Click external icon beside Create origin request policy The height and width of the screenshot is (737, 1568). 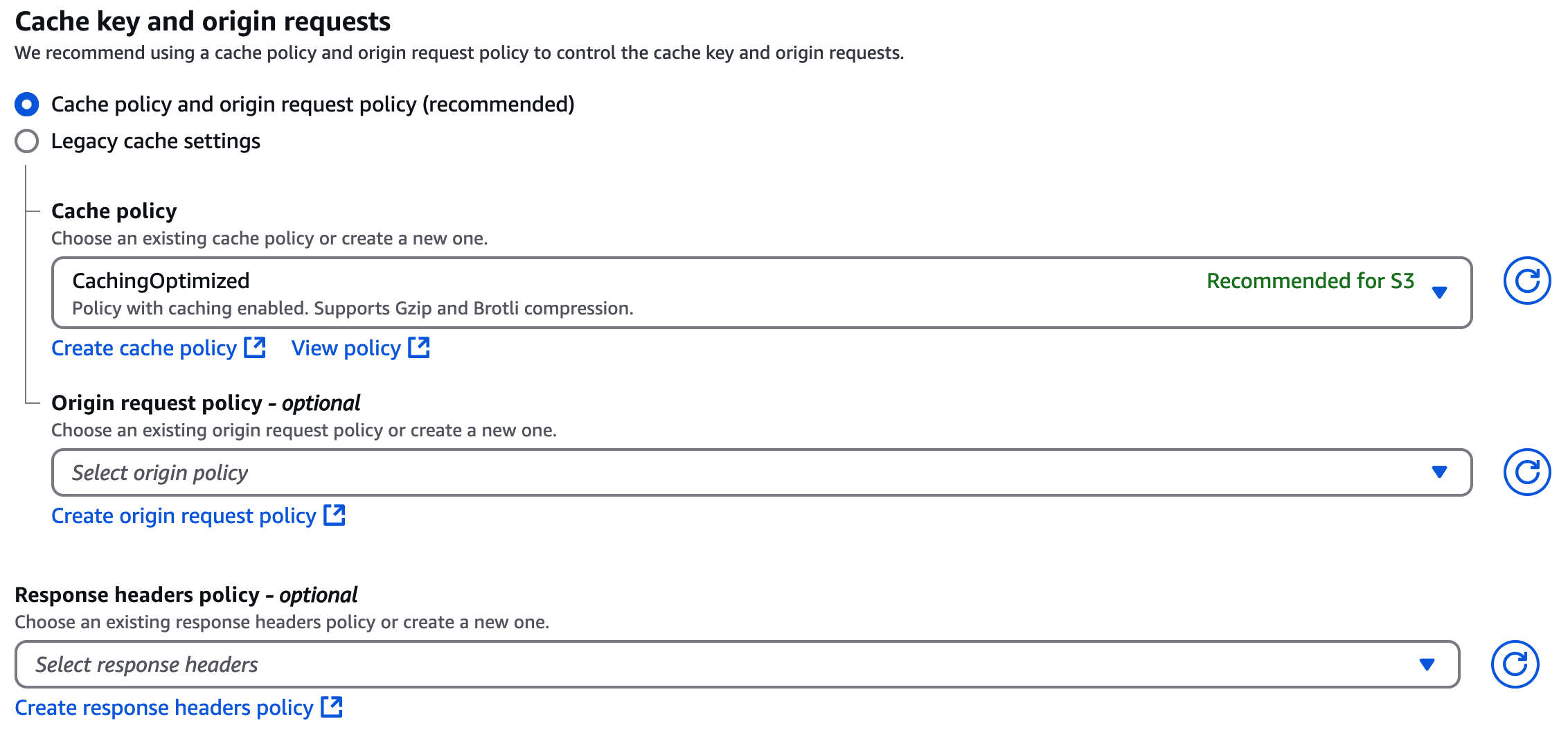point(335,515)
